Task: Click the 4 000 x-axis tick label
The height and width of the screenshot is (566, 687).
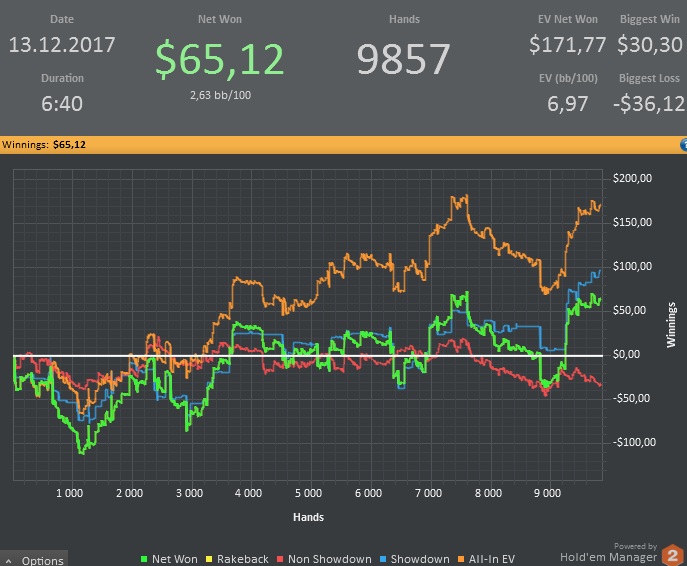Action: (x=248, y=493)
